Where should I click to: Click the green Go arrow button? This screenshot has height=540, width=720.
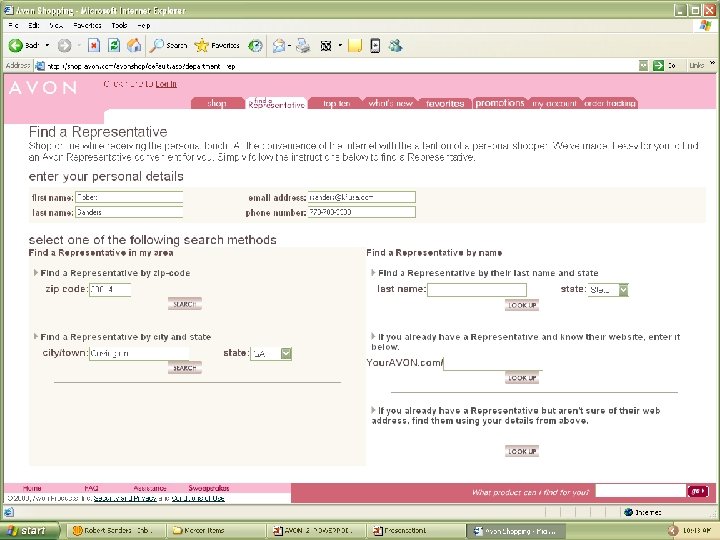(x=658, y=66)
